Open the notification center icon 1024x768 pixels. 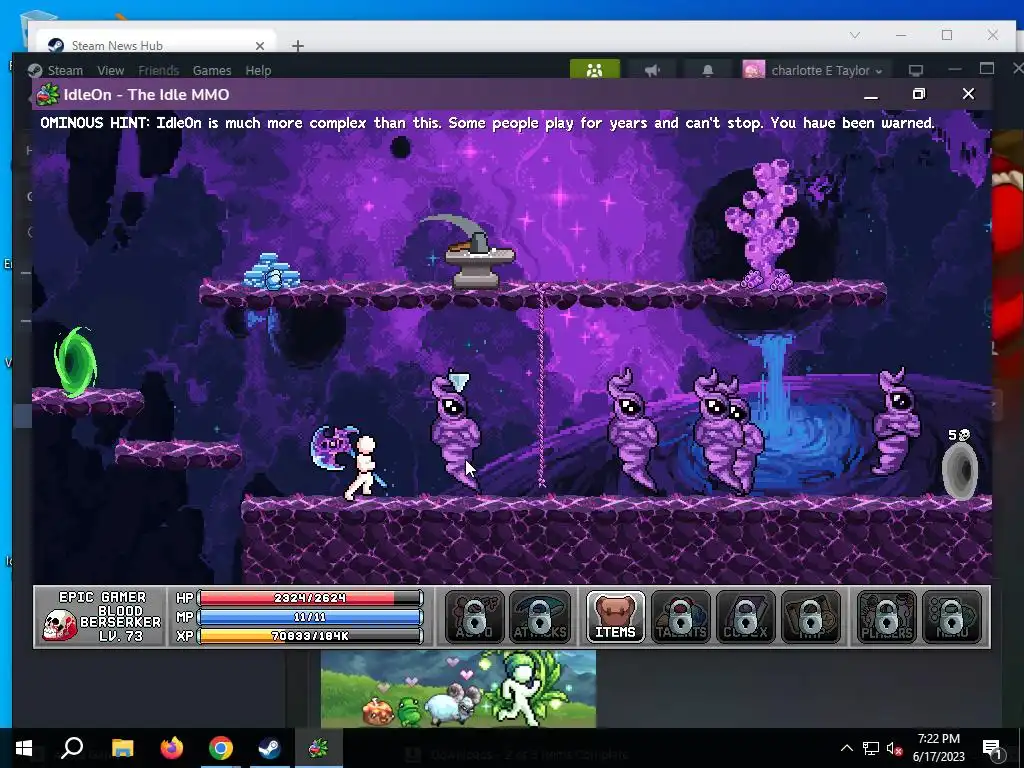pos(992,748)
